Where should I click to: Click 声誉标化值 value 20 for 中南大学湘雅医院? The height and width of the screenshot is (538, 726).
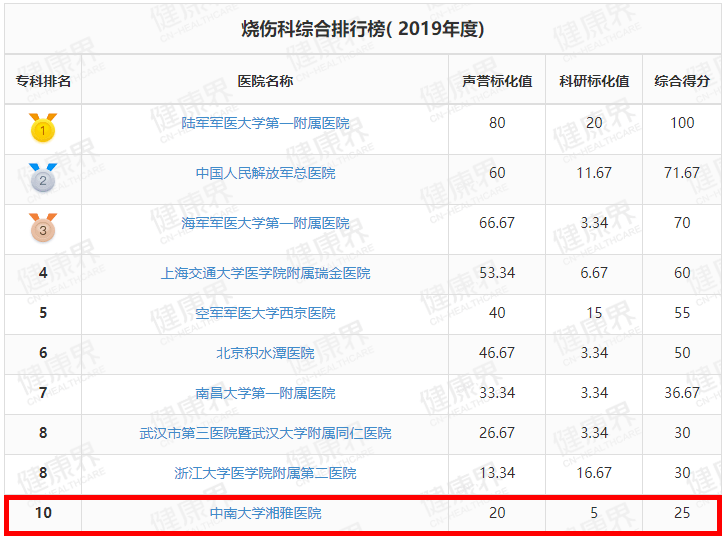coord(497,513)
